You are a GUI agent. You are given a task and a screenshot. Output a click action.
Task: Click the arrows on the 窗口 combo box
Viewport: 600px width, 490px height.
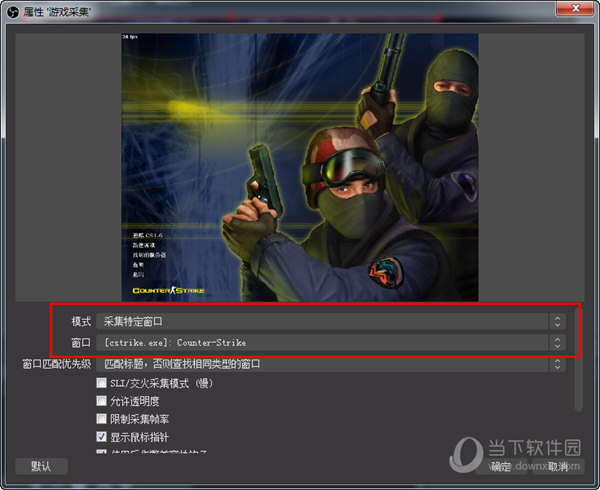tap(558, 342)
